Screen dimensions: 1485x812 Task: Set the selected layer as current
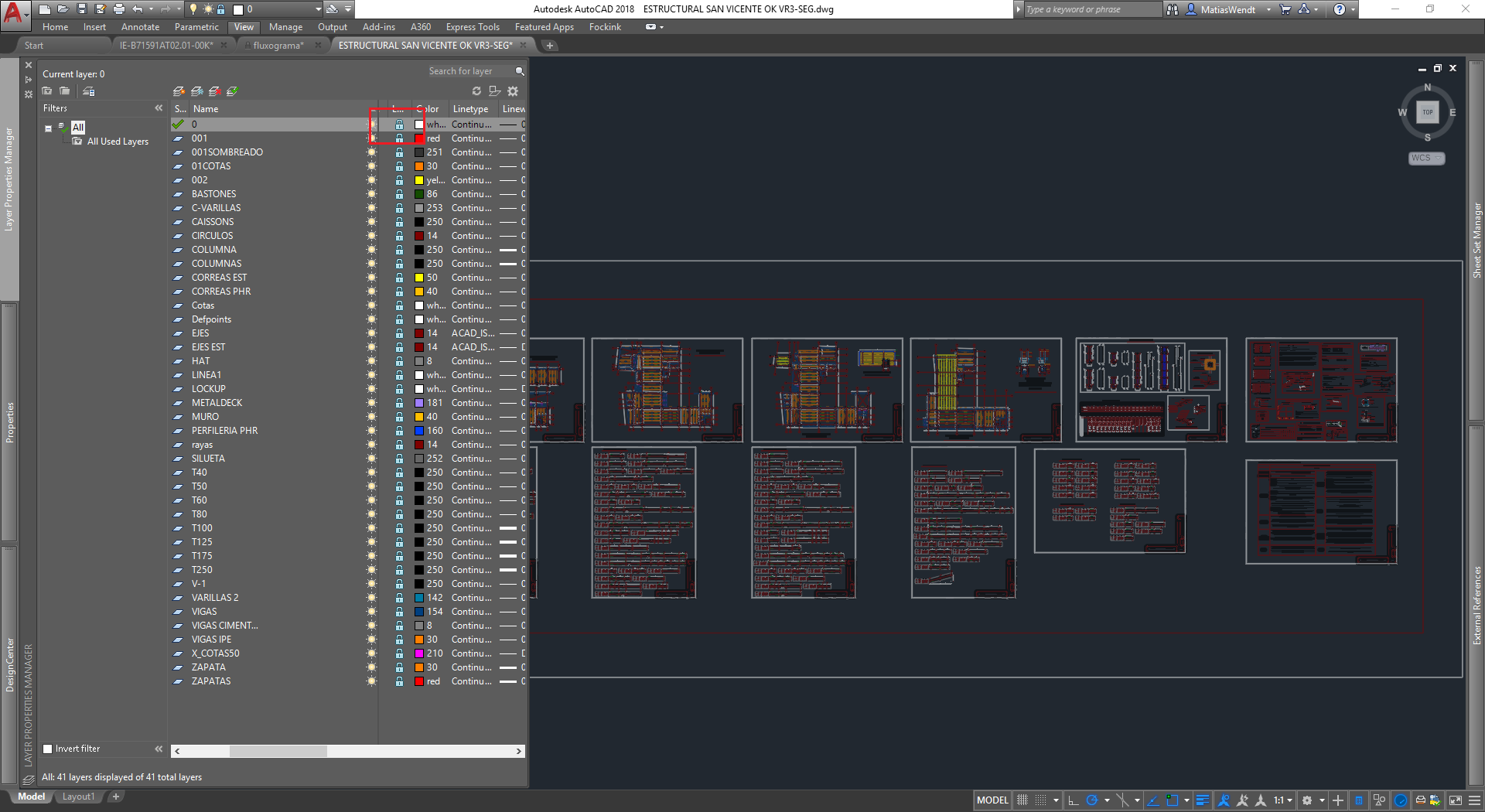234,90
